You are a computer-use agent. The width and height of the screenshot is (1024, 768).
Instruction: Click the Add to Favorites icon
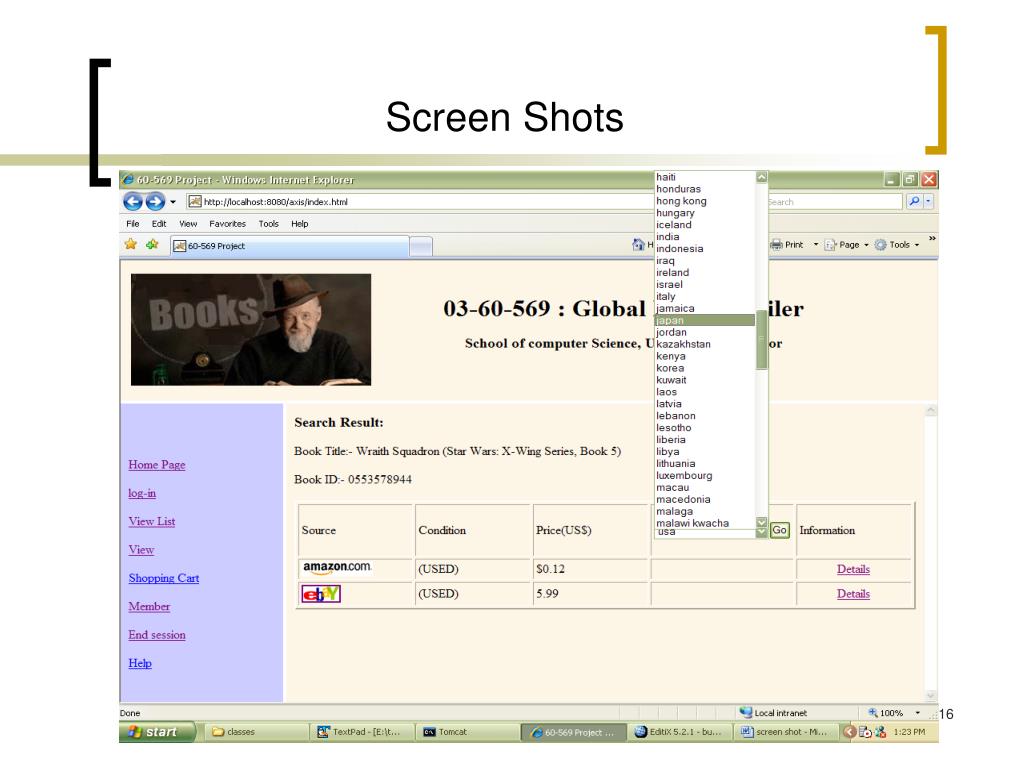[152, 244]
